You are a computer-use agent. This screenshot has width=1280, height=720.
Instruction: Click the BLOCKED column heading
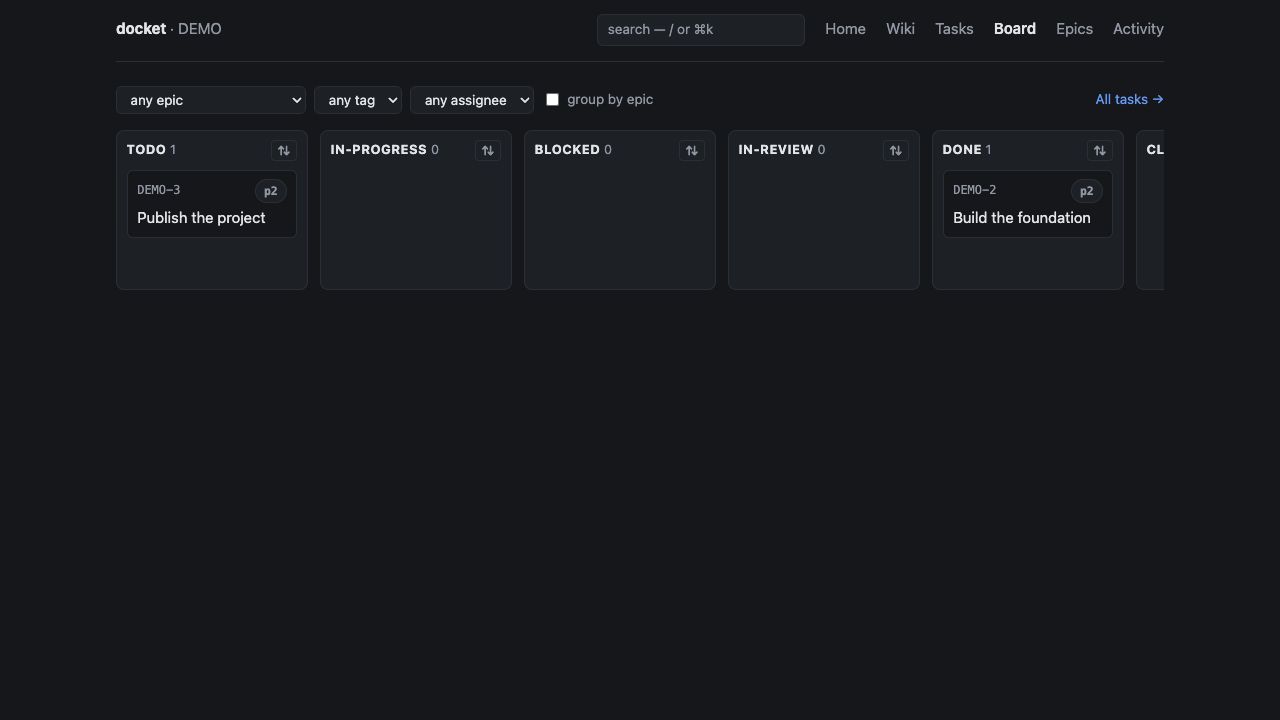pyautogui.click(x=567, y=150)
